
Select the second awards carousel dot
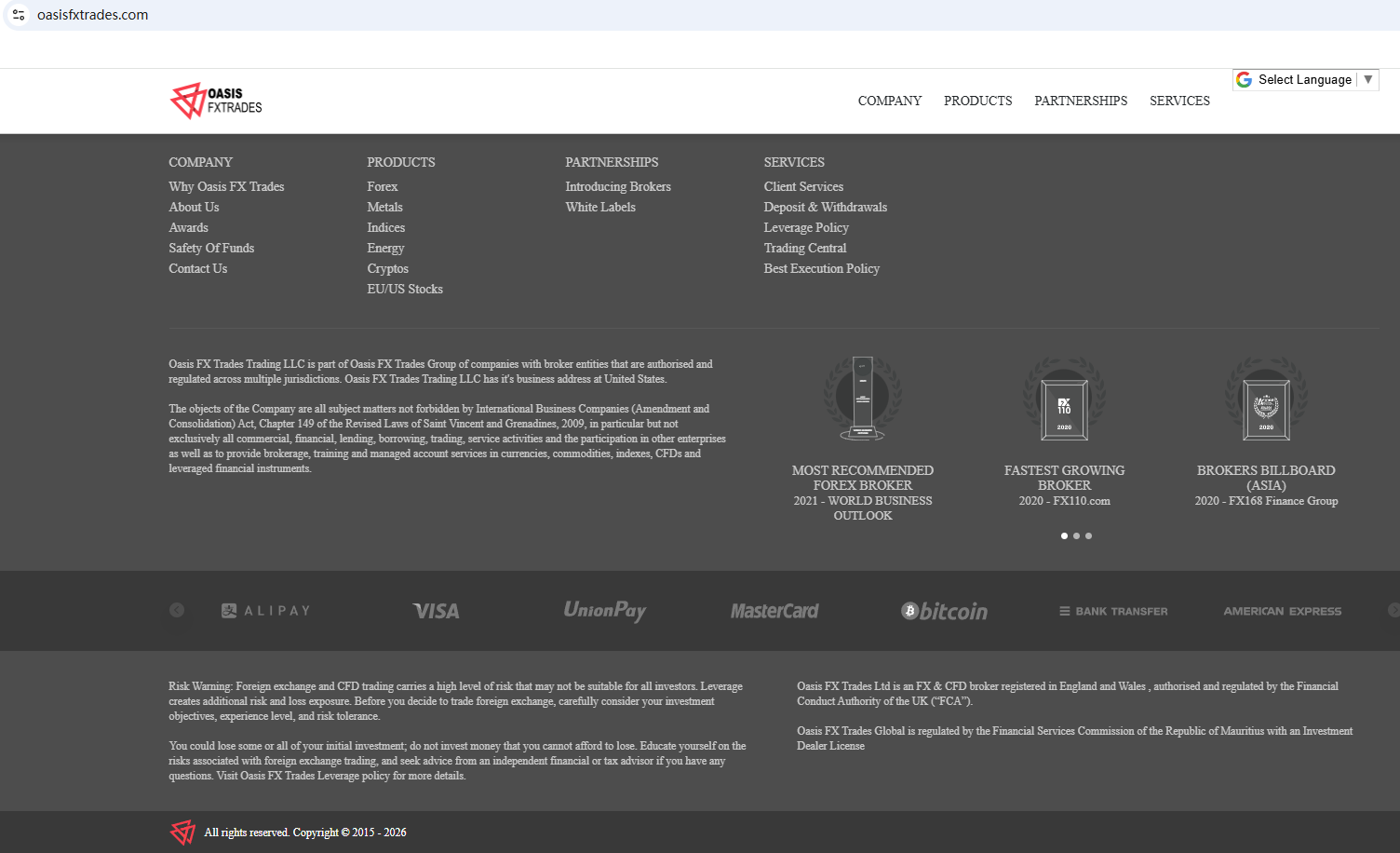pyautogui.click(x=1076, y=535)
